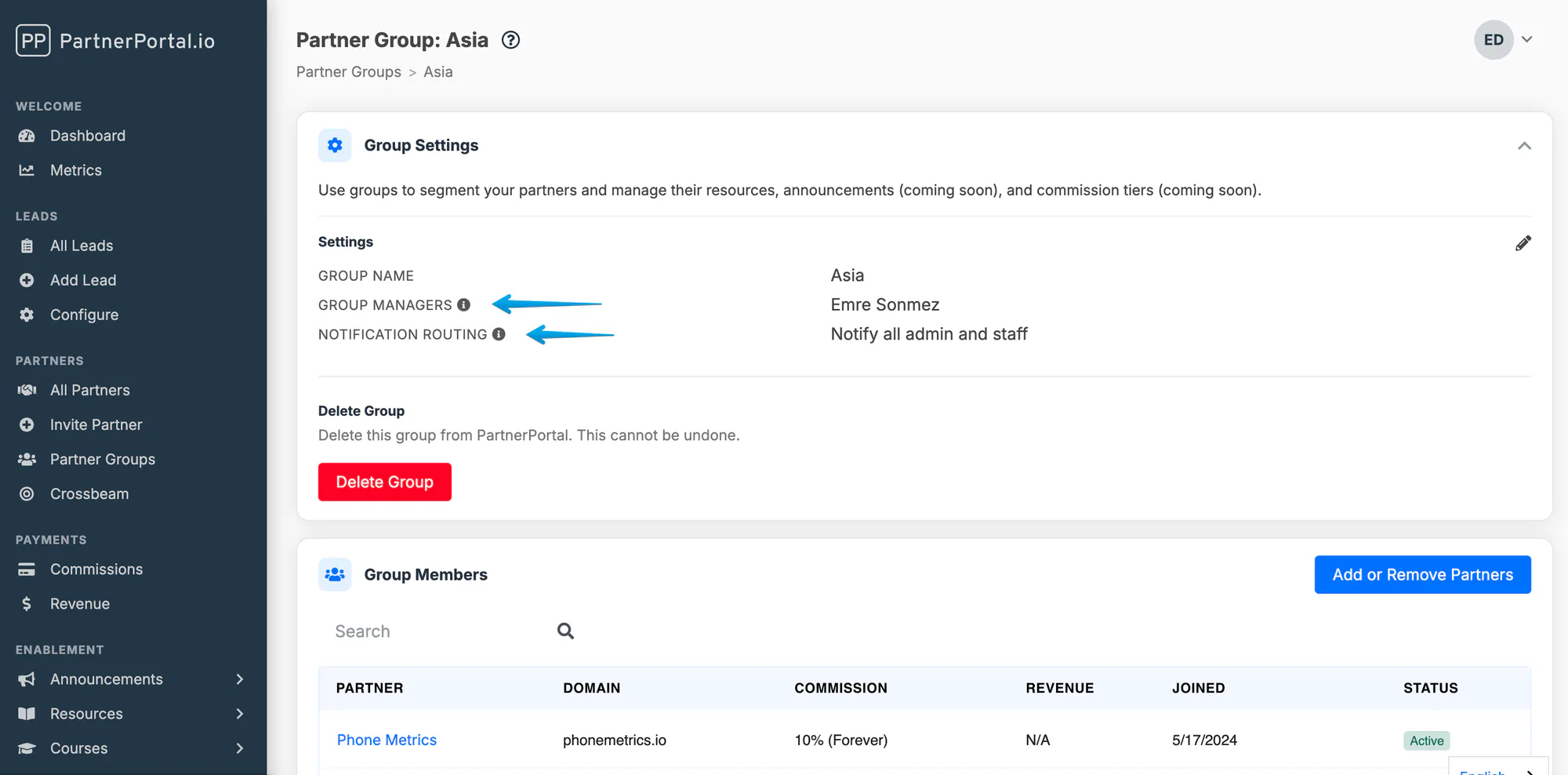Click the Asia breadcrumb text
Screen dimensions: 1568x775
point(437,72)
